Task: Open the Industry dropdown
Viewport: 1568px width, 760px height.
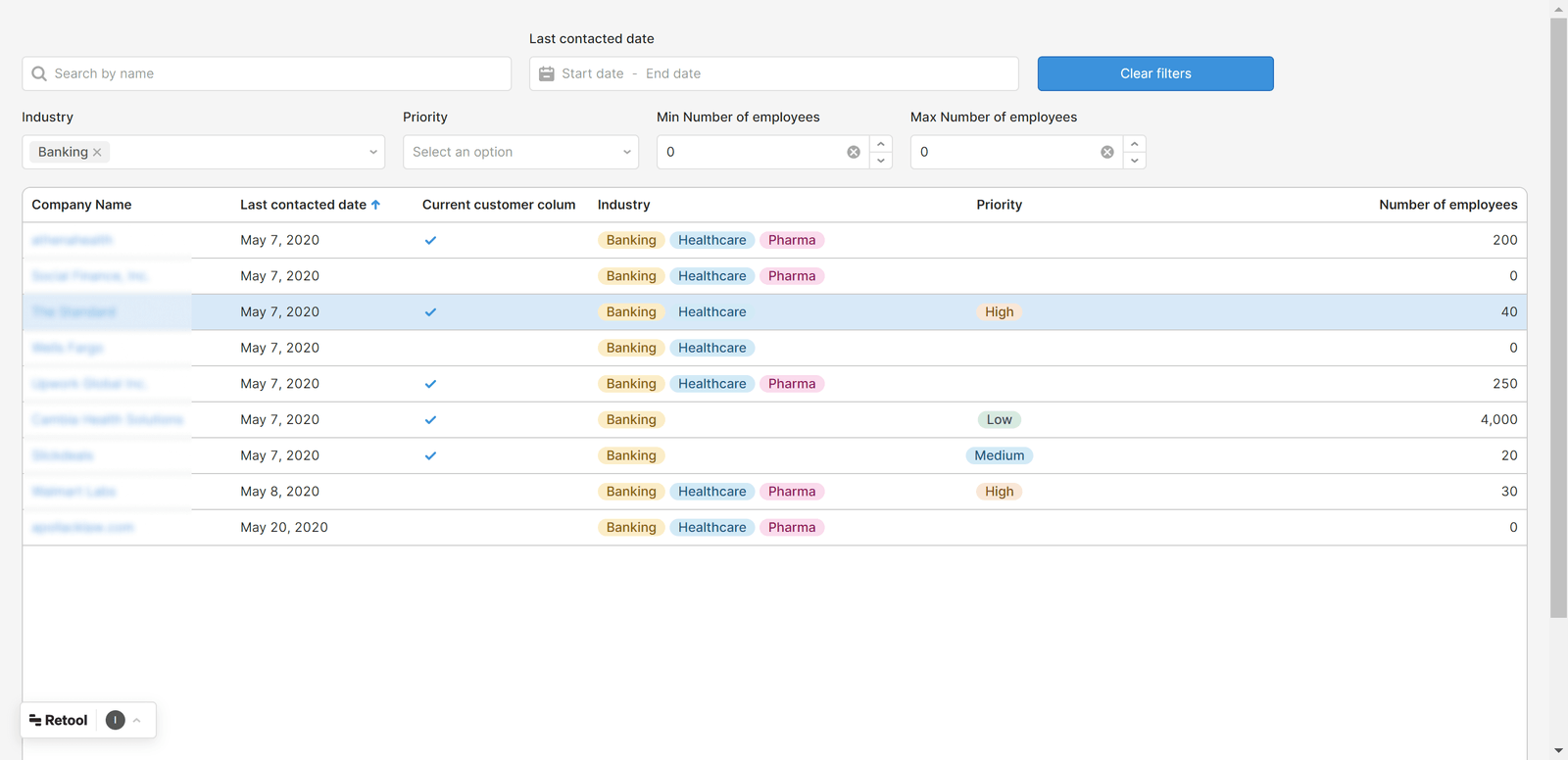Action: pos(204,152)
